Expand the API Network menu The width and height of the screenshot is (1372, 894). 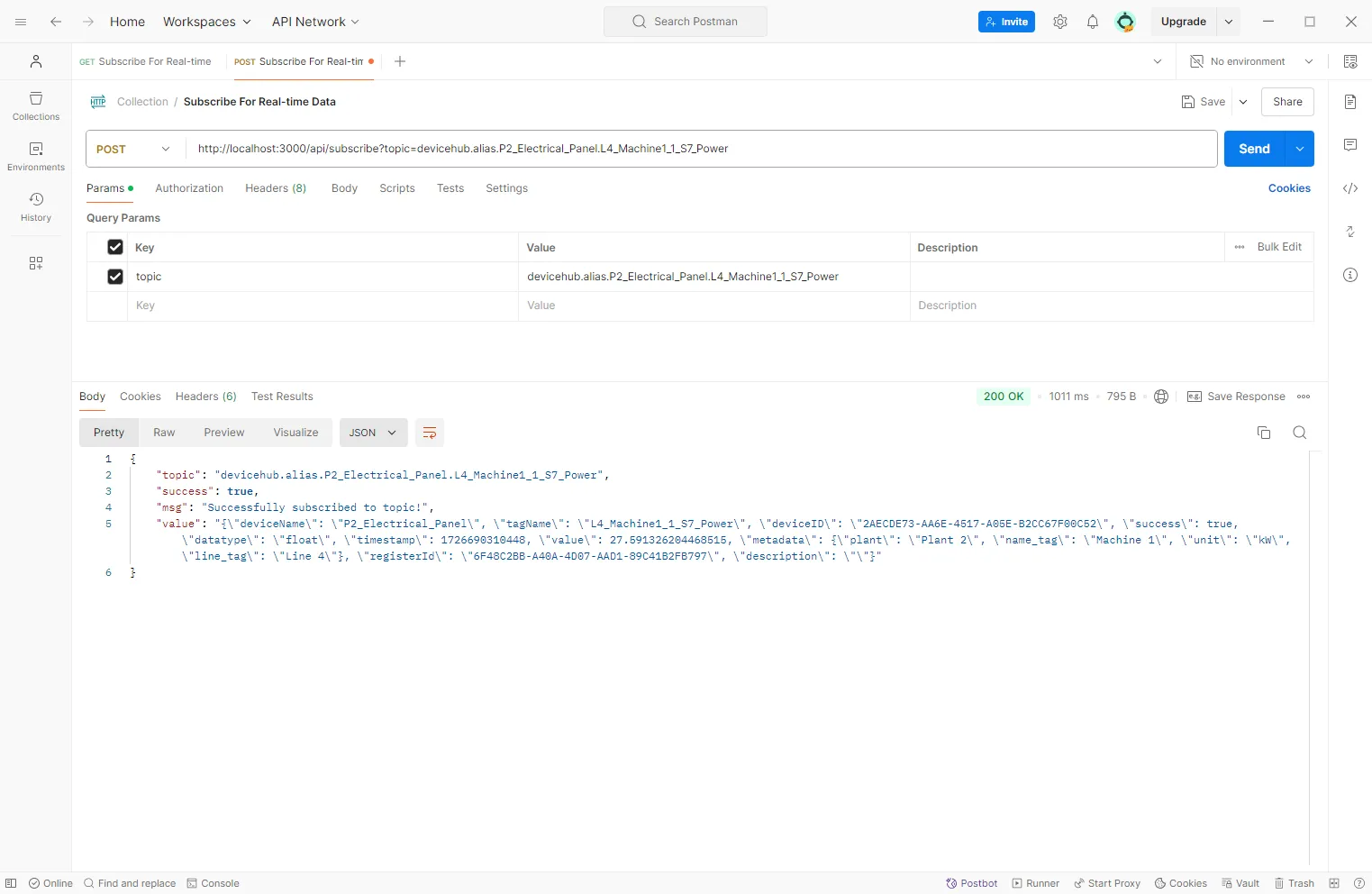[316, 22]
